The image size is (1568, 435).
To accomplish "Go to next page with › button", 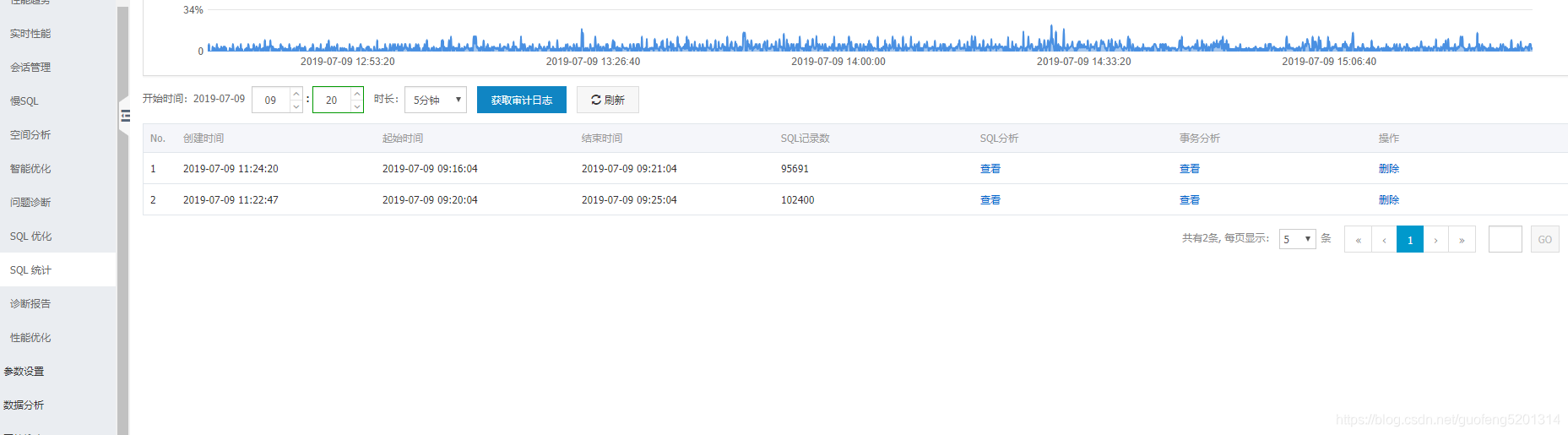I will 1435,239.
